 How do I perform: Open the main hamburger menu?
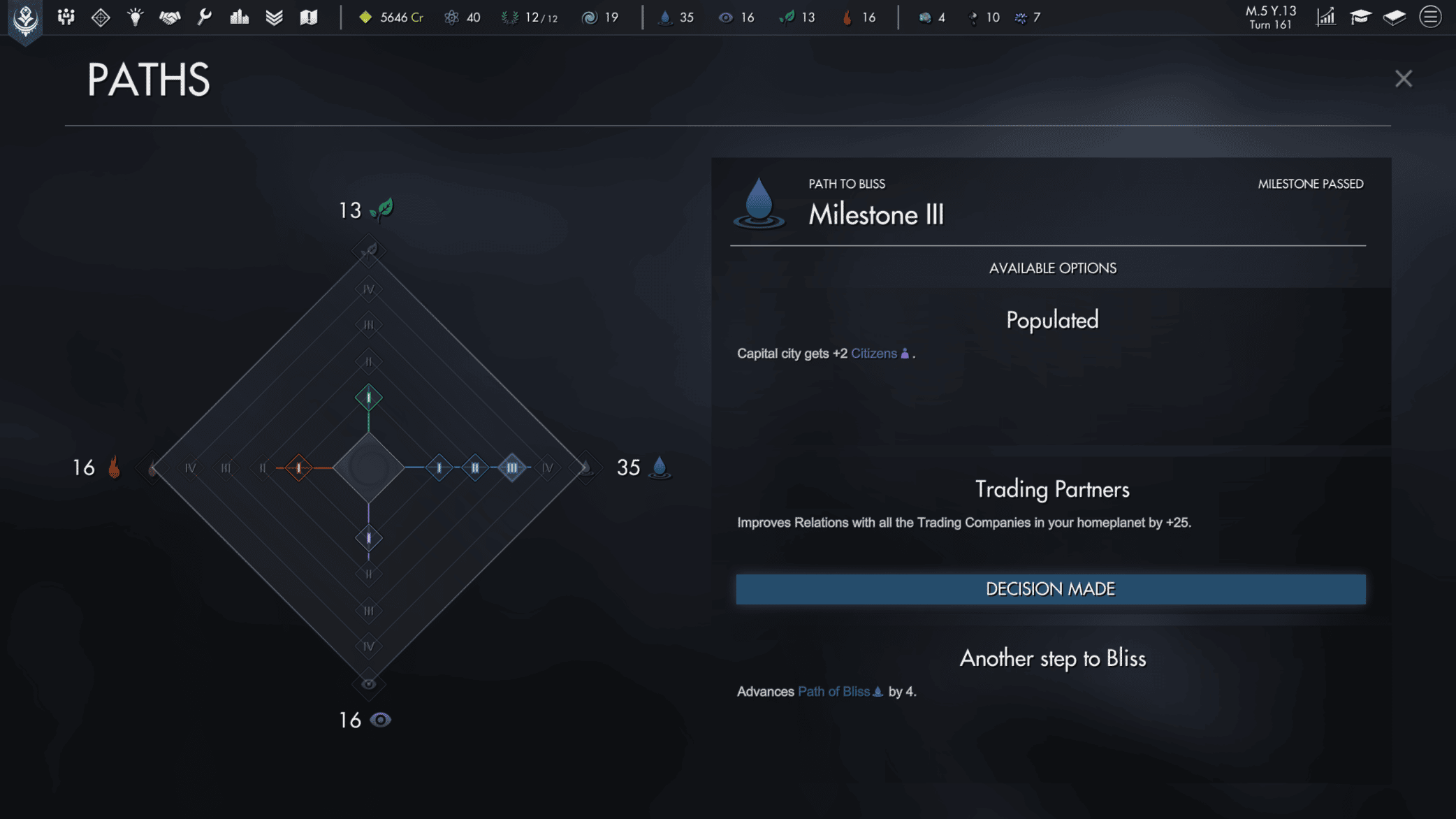tap(1430, 17)
